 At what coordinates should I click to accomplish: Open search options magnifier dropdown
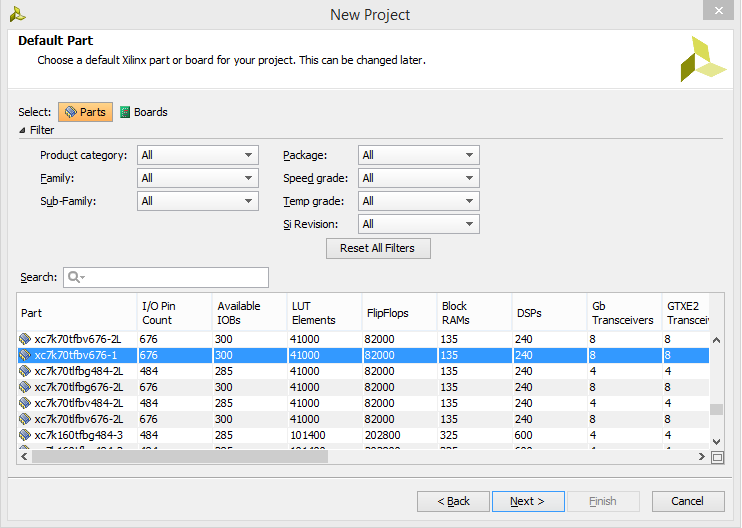coord(76,277)
